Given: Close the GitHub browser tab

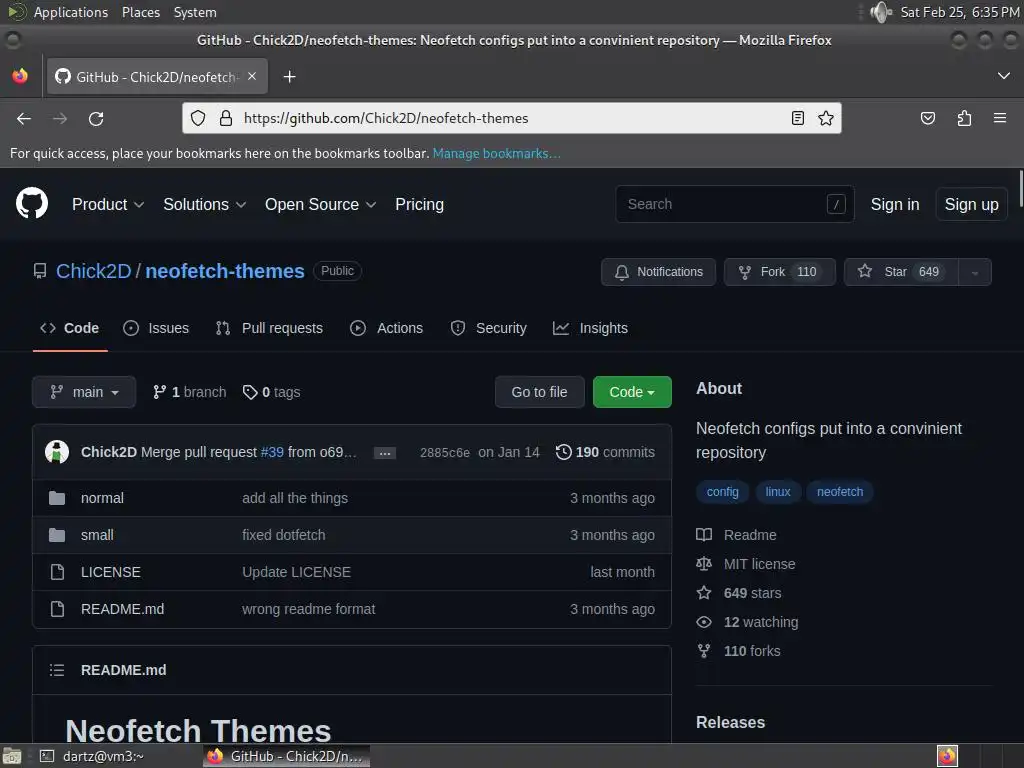Looking at the screenshot, I should point(252,76).
